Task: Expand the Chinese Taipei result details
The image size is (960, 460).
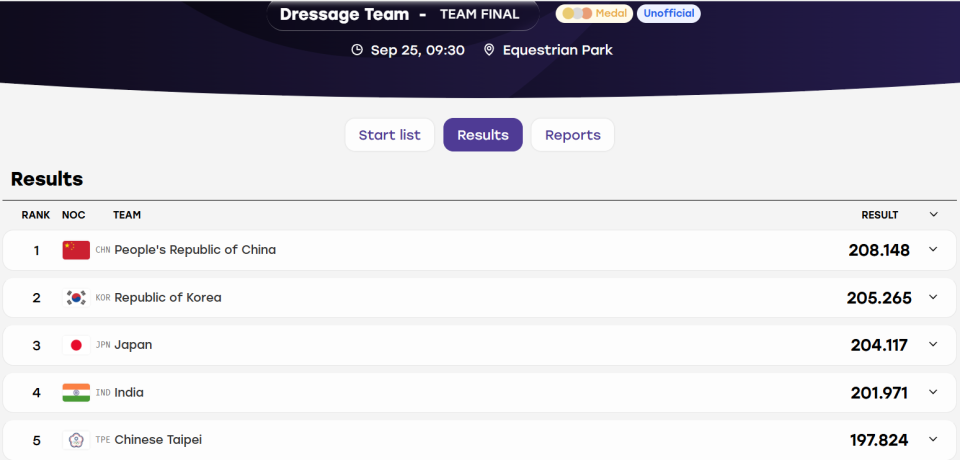Action: click(x=933, y=439)
